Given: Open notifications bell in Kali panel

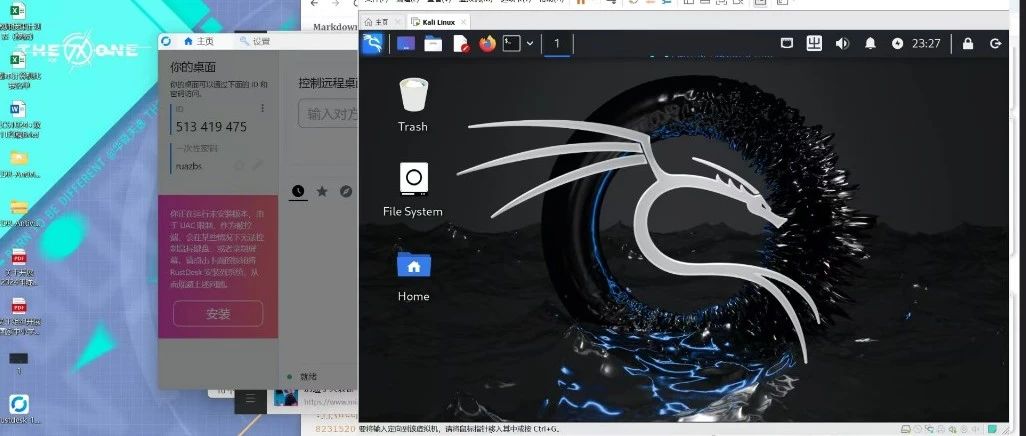Looking at the screenshot, I should coord(870,44).
